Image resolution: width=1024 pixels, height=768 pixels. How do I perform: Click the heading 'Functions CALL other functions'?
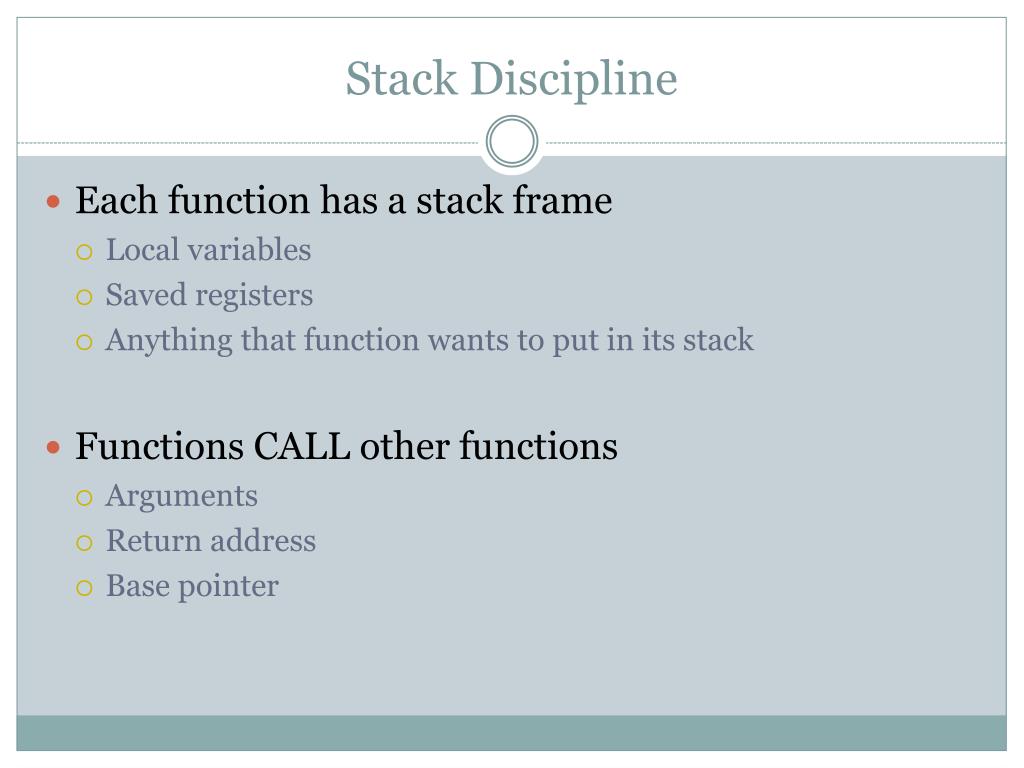(x=346, y=446)
